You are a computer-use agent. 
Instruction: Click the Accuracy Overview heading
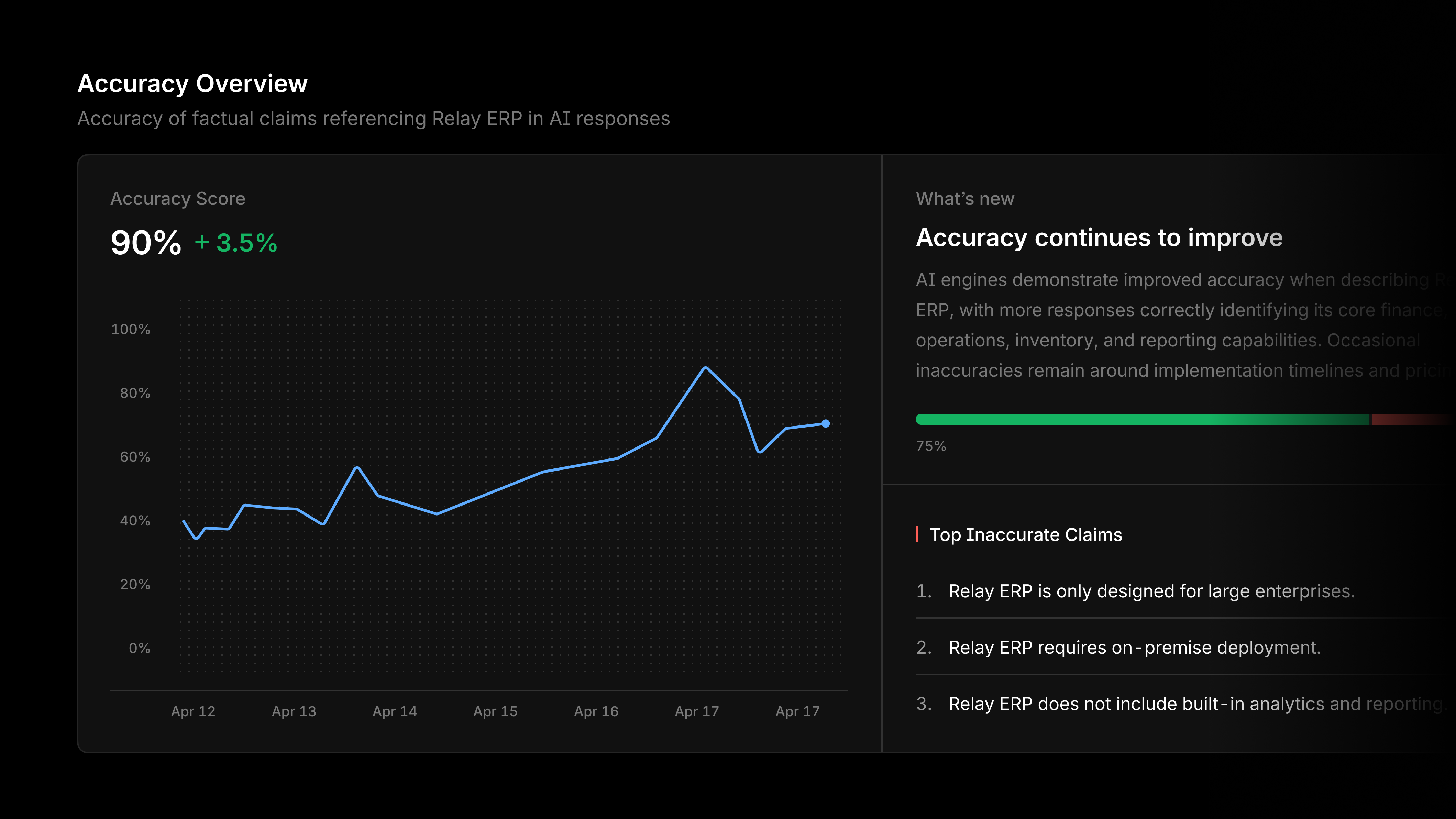point(192,84)
